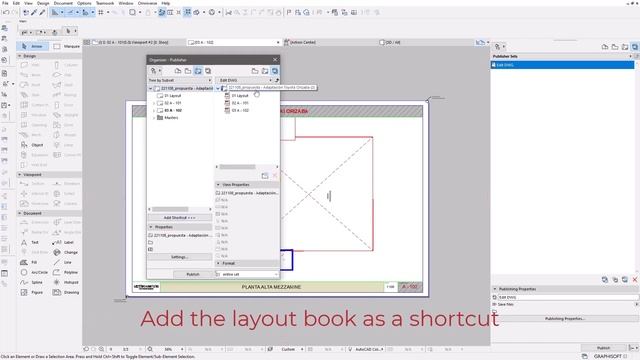The image size is (640, 360).
Task: Select the Drawing tool
Action: (66, 292)
